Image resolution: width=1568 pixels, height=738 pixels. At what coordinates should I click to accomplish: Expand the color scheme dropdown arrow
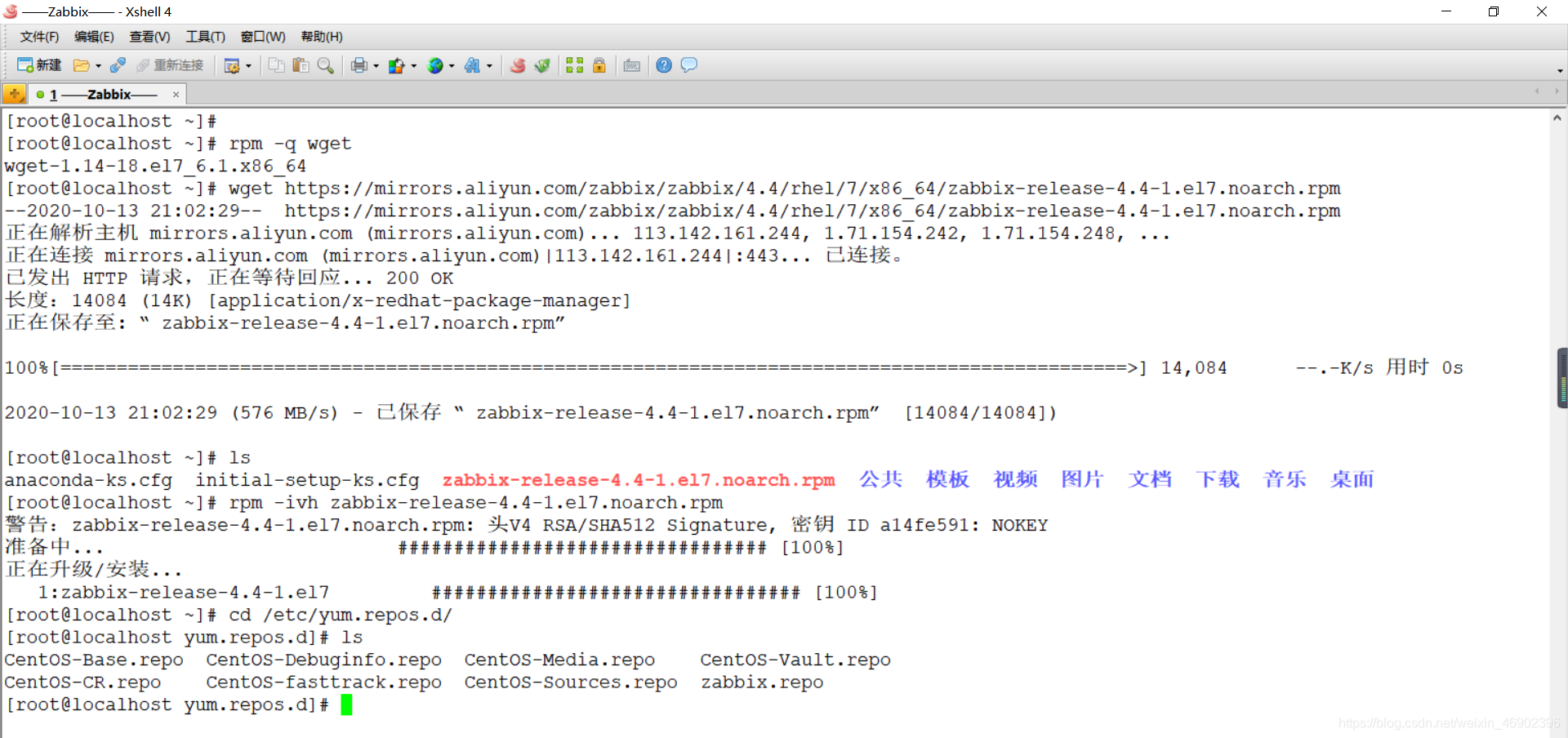(x=413, y=66)
